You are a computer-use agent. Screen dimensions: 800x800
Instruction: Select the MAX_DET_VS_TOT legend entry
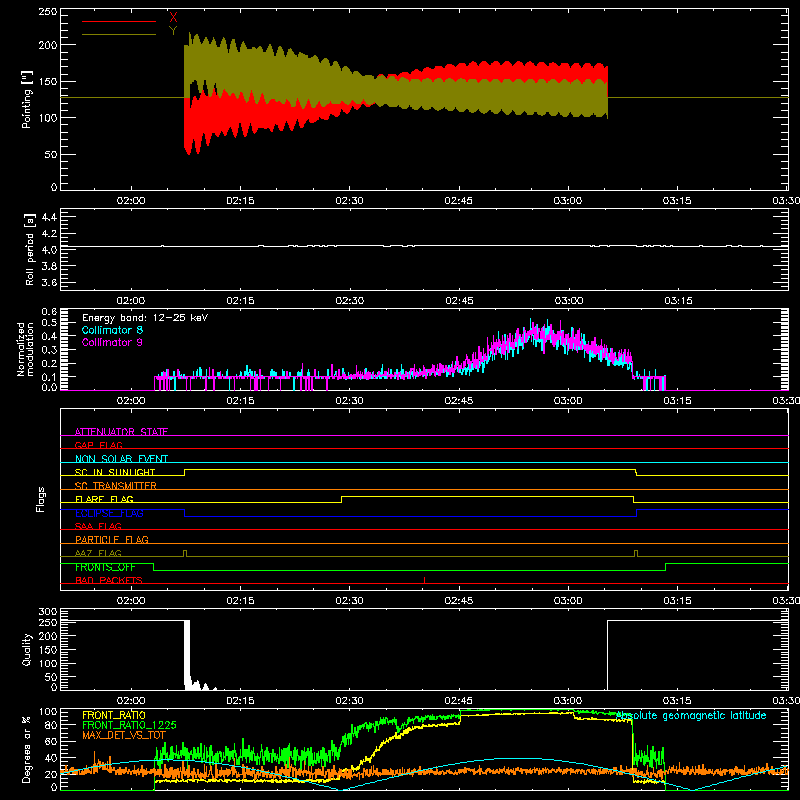[123, 735]
